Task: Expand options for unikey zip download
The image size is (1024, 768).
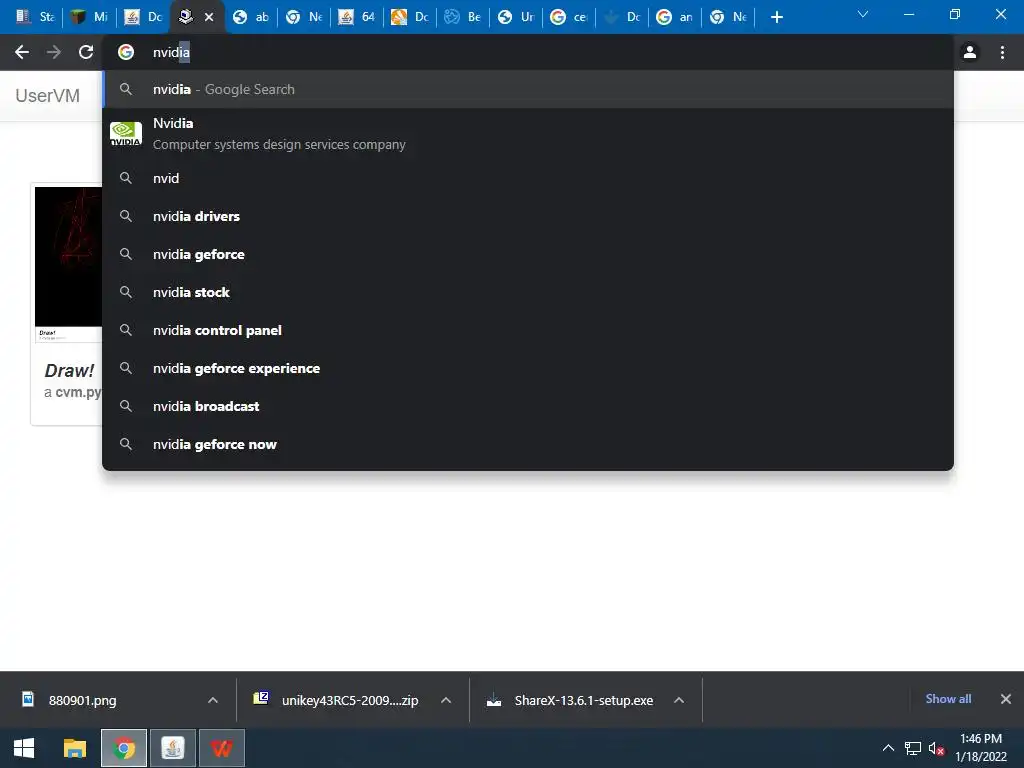Action: point(446,700)
